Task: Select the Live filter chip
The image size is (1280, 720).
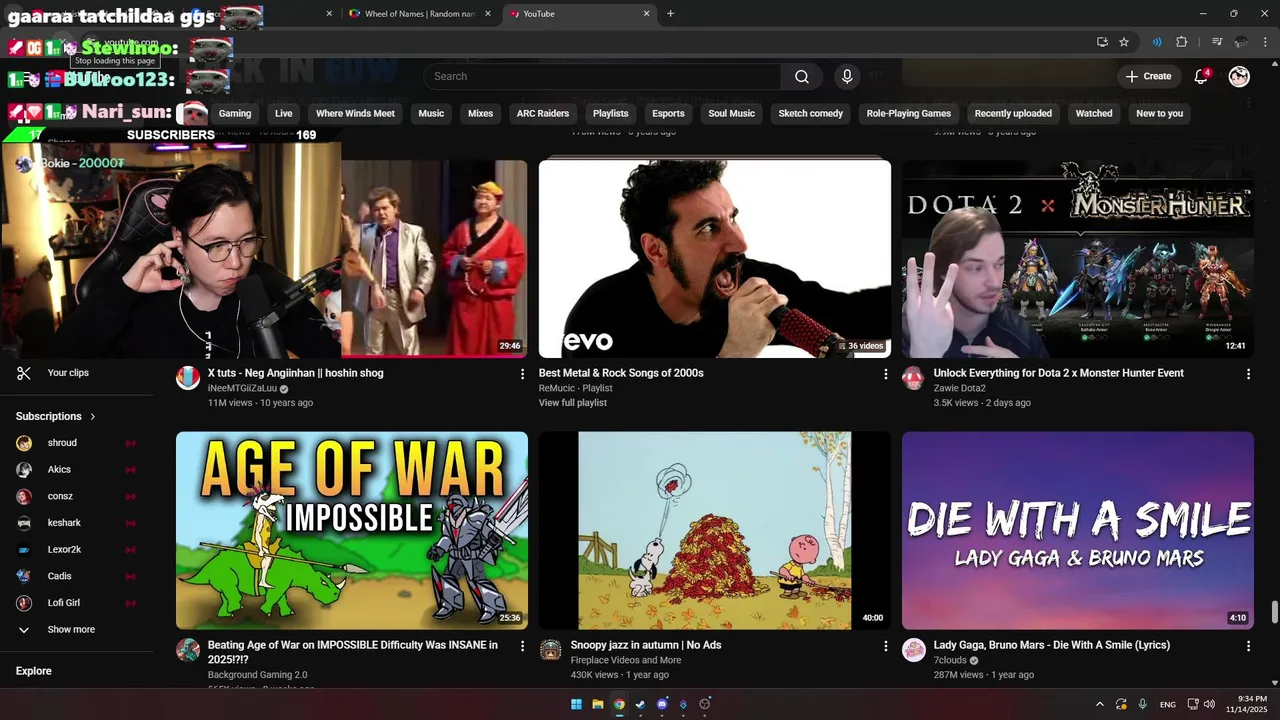Action: (x=284, y=113)
